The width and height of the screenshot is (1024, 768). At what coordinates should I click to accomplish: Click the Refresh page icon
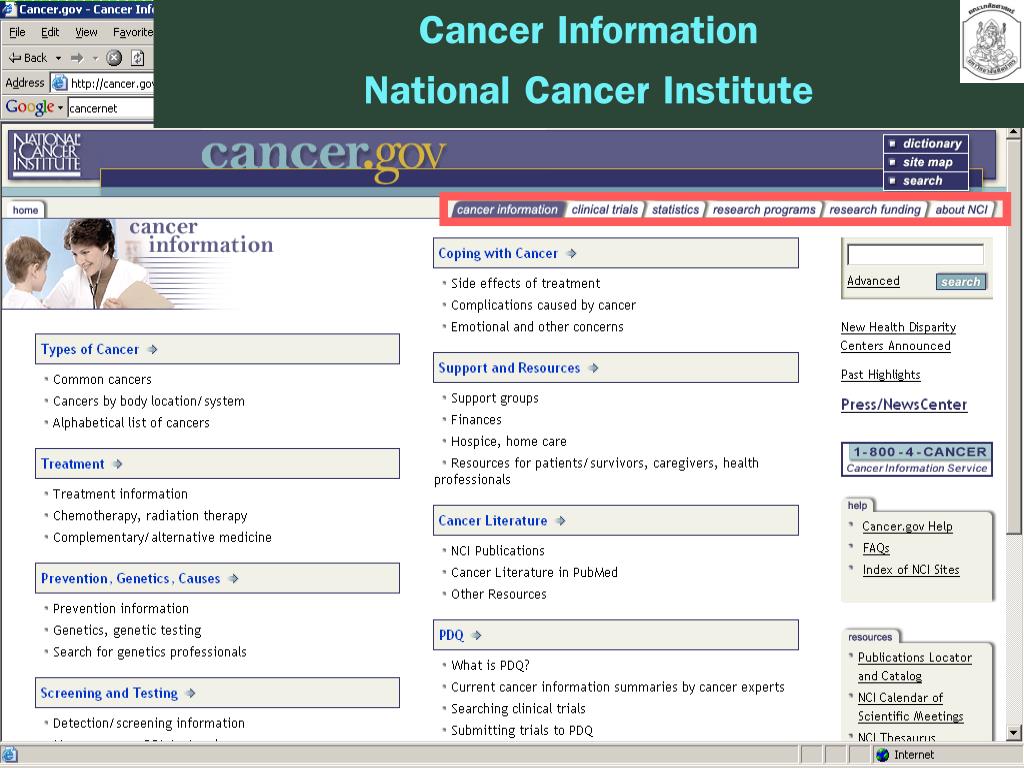[x=138, y=58]
